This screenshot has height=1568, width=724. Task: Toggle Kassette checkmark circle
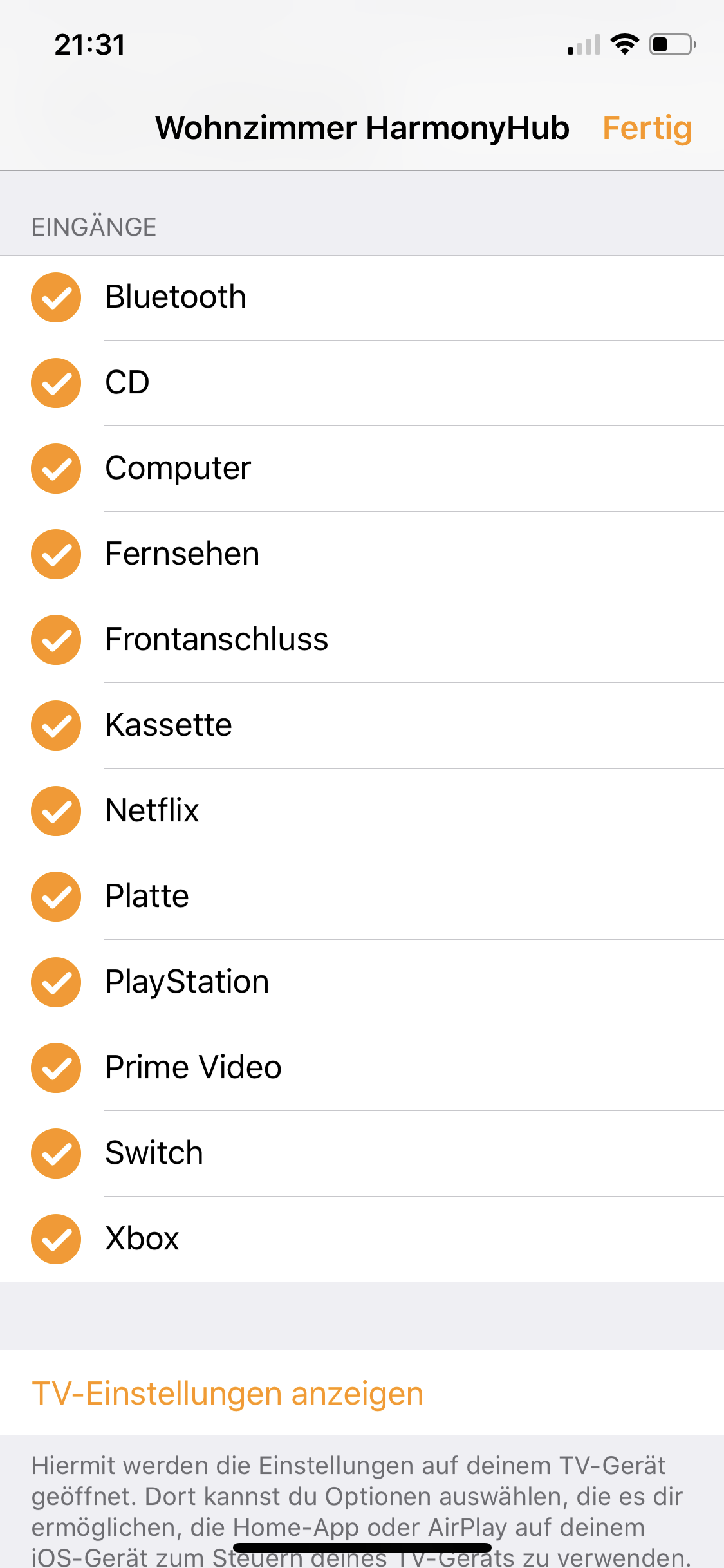coord(56,725)
